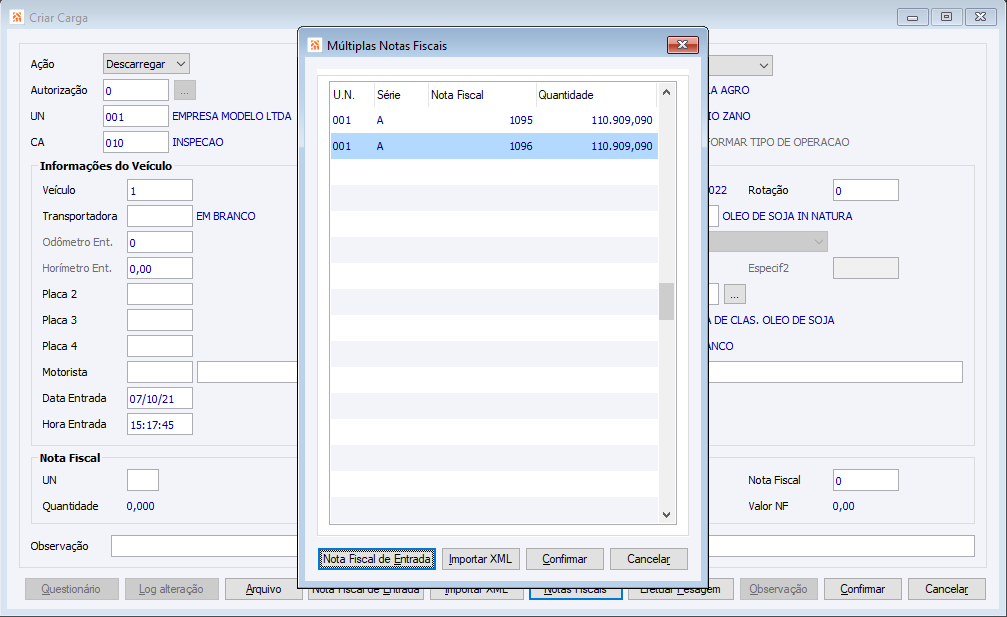Click the browse button next to Autorização
The image size is (1007, 617).
pos(184,91)
